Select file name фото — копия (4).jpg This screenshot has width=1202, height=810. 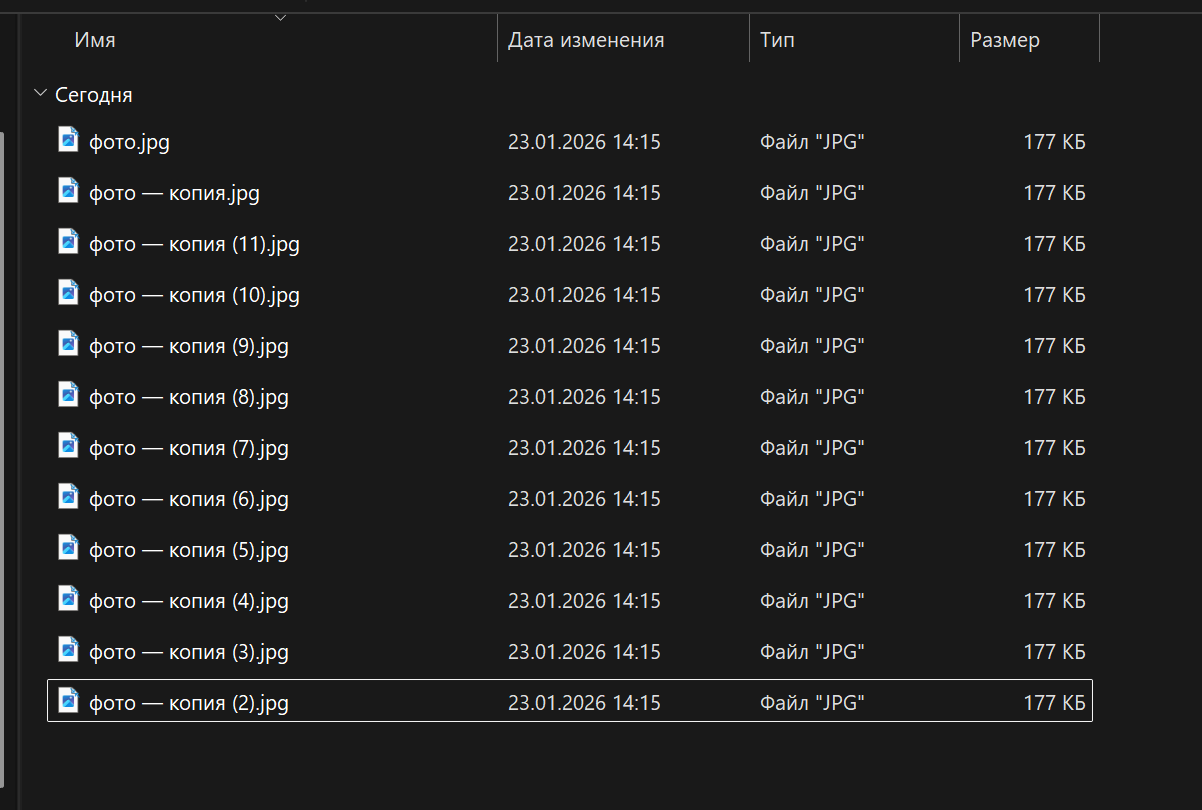click(x=189, y=601)
